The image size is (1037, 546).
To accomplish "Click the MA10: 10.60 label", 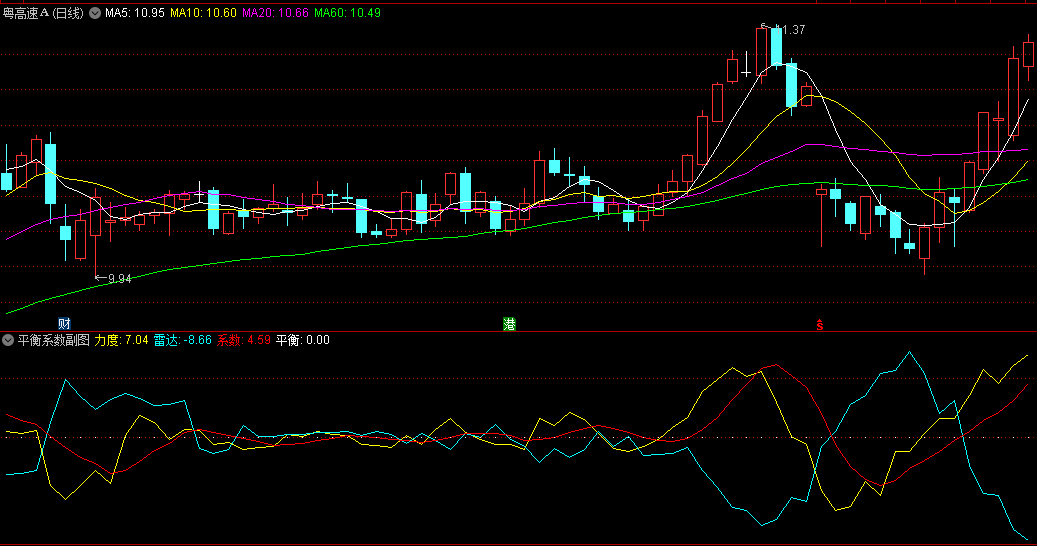I will pyautogui.click(x=203, y=13).
